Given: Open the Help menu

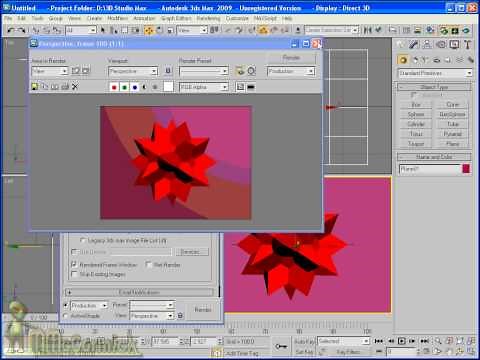Looking at the screenshot, I should 287,18.
